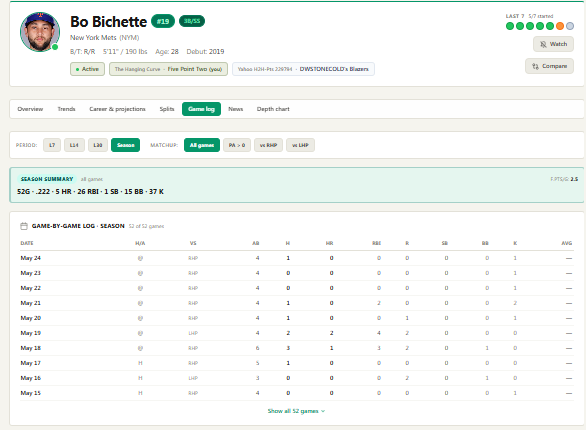Image resolution: width=586 pixels, height=430 pixels.
Task: Click the LHP matchup in May 19 row
Action: [193, 333]
